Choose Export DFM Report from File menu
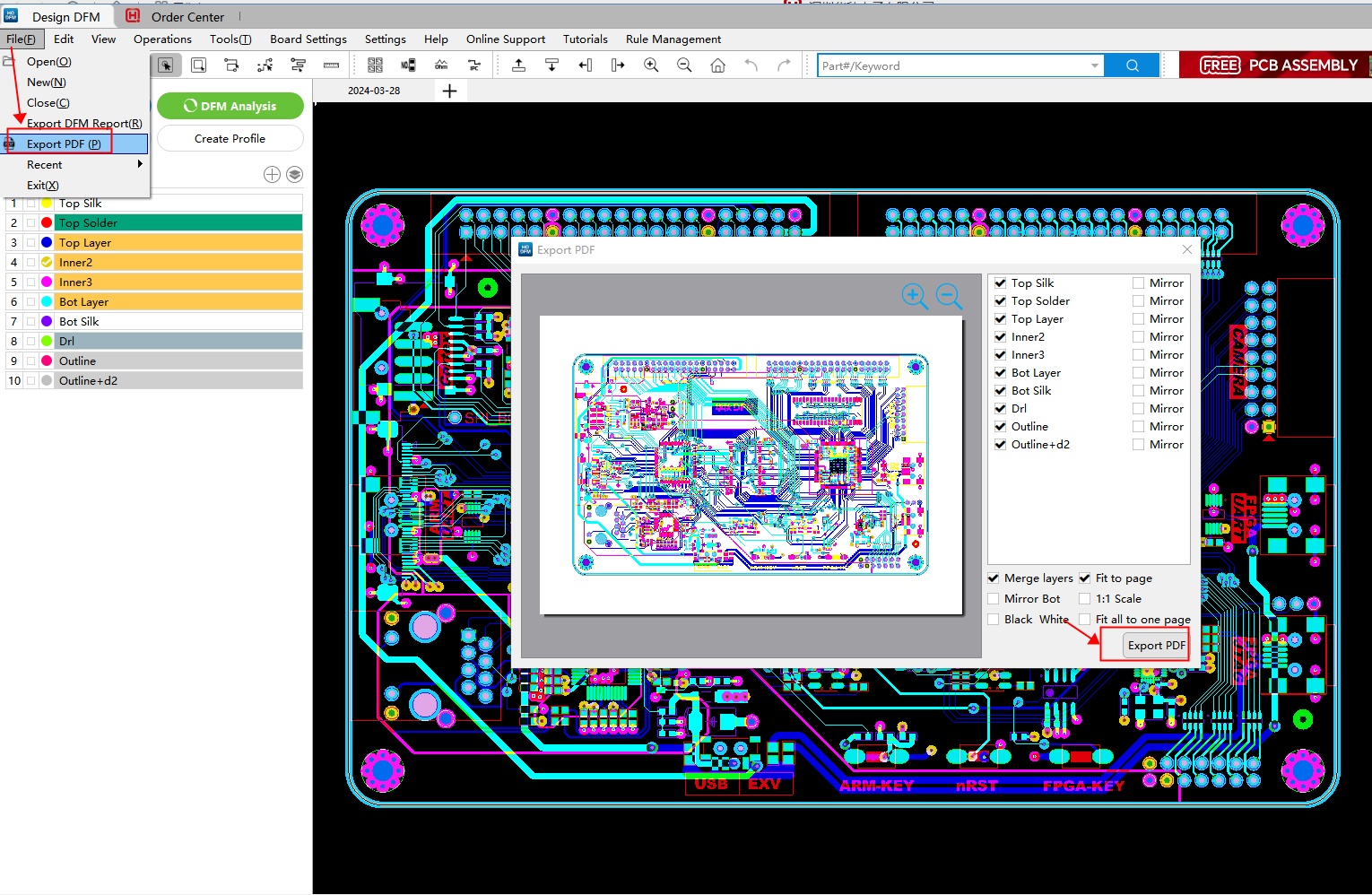1372x895 pixels. pyautogui.click(x=83, y=124)
